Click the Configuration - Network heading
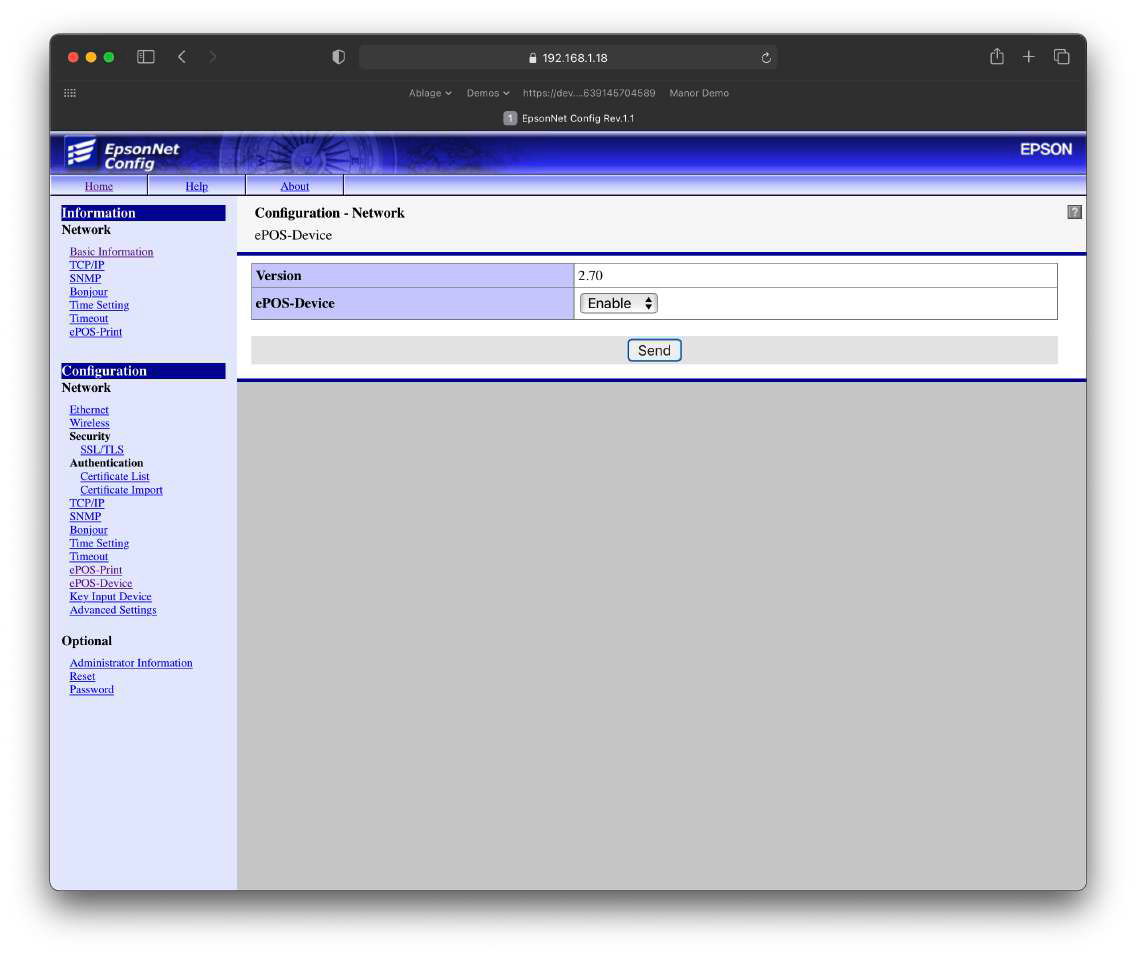The height and width of the screenshot is (956, 1136). pos(330,213)
